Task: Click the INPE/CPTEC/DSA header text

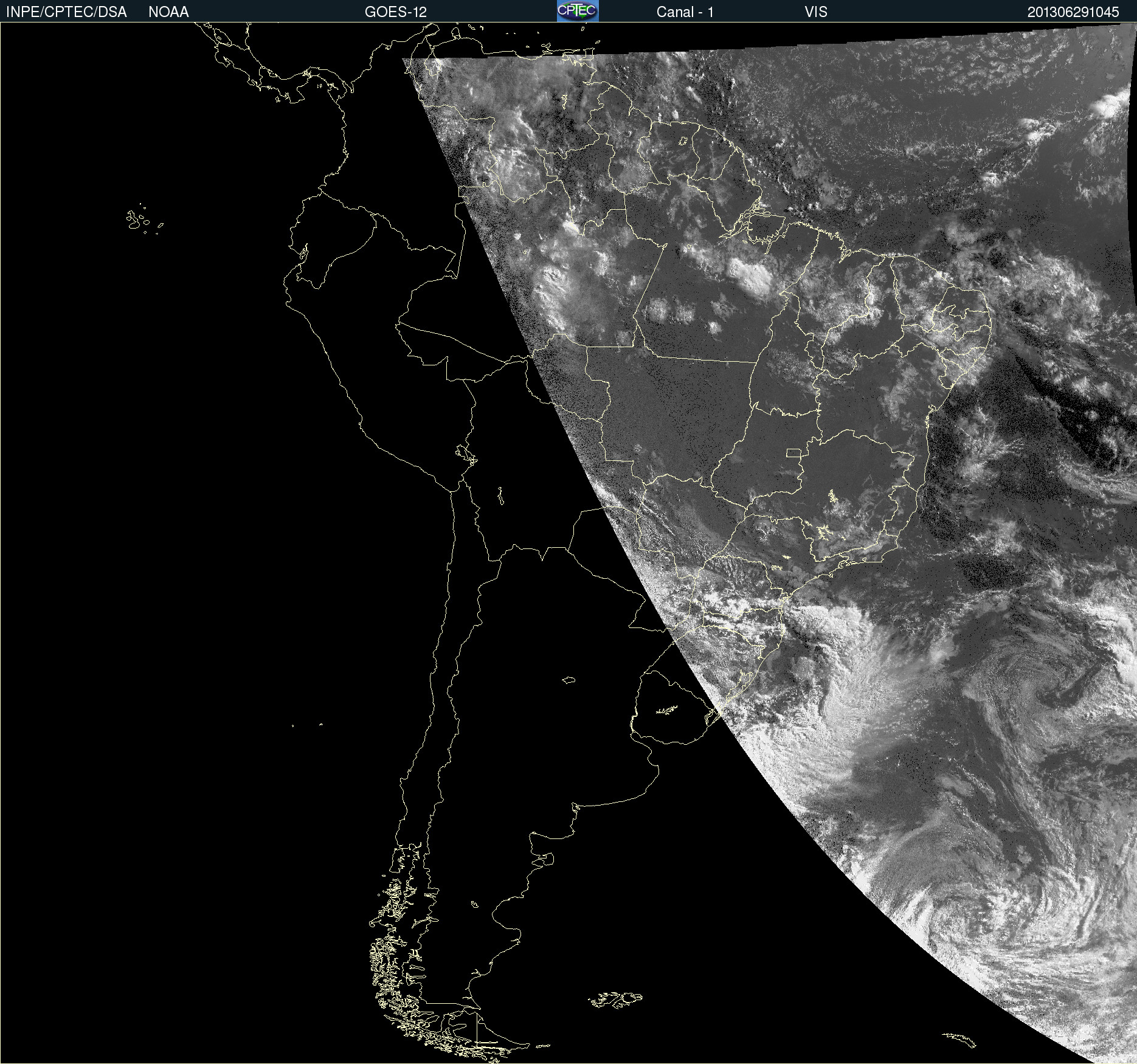Action: pyautogui.click(x=66, y=12)
